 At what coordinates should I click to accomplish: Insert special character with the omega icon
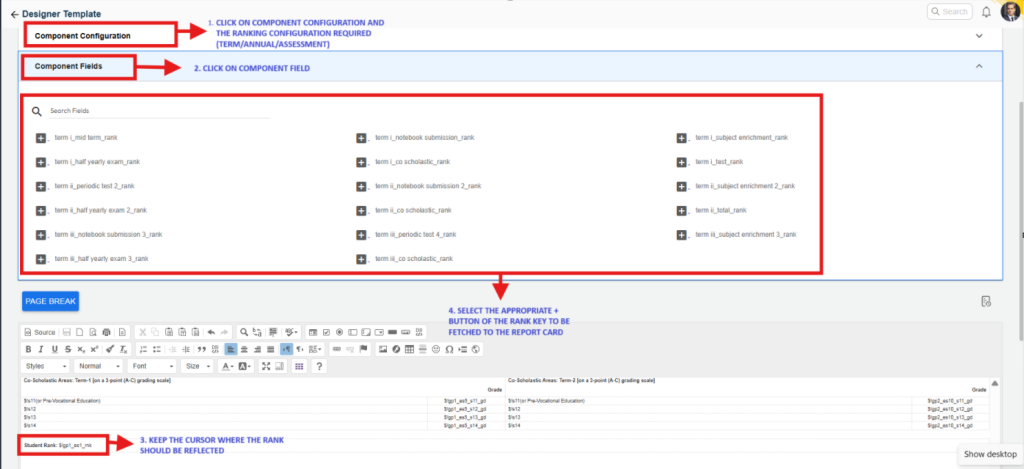(449, 349)
